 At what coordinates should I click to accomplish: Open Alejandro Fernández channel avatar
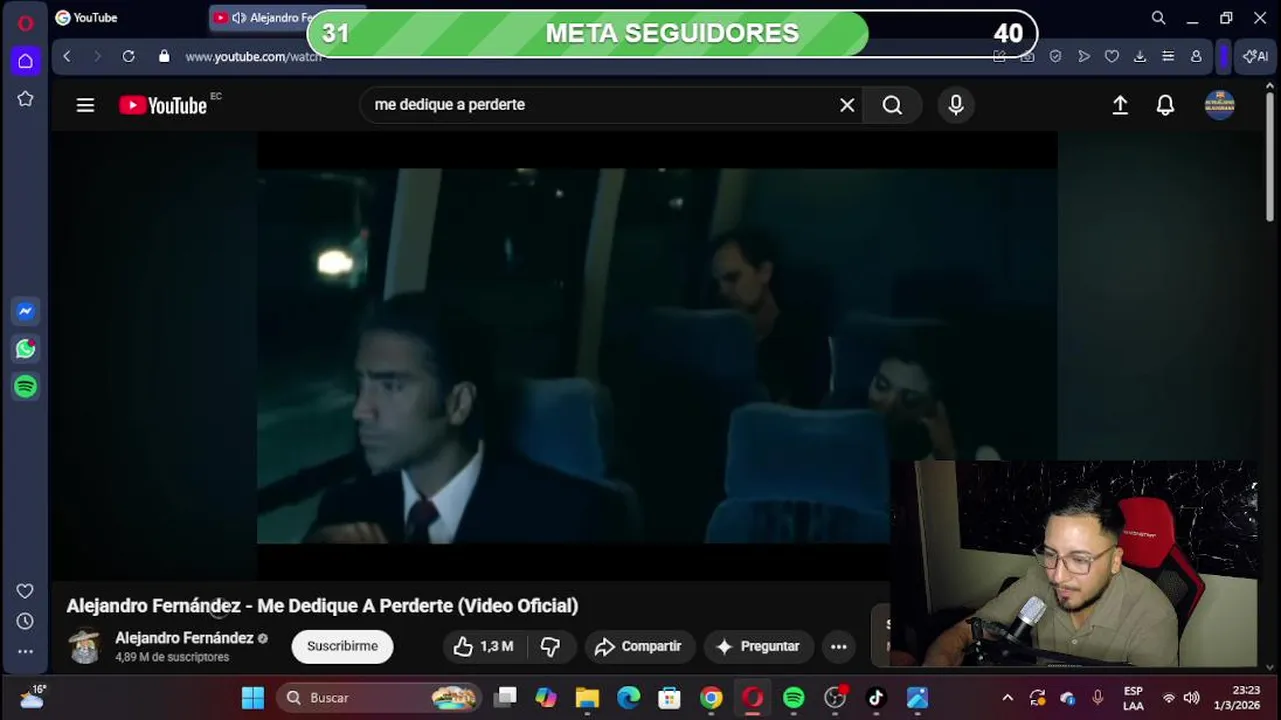[85, 646]
